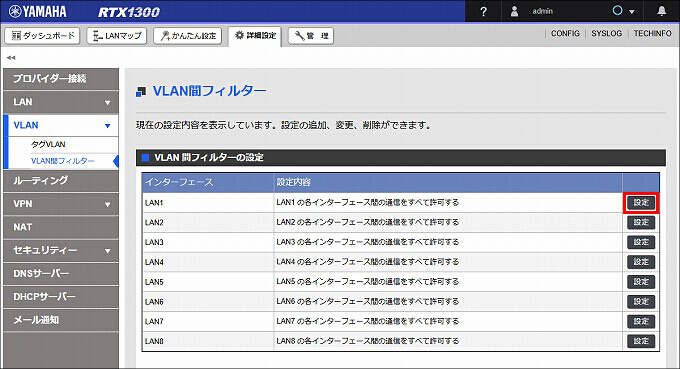Screen dimensions: 680x369
Task: Open the 管理 tab
Action: [311, 36]
